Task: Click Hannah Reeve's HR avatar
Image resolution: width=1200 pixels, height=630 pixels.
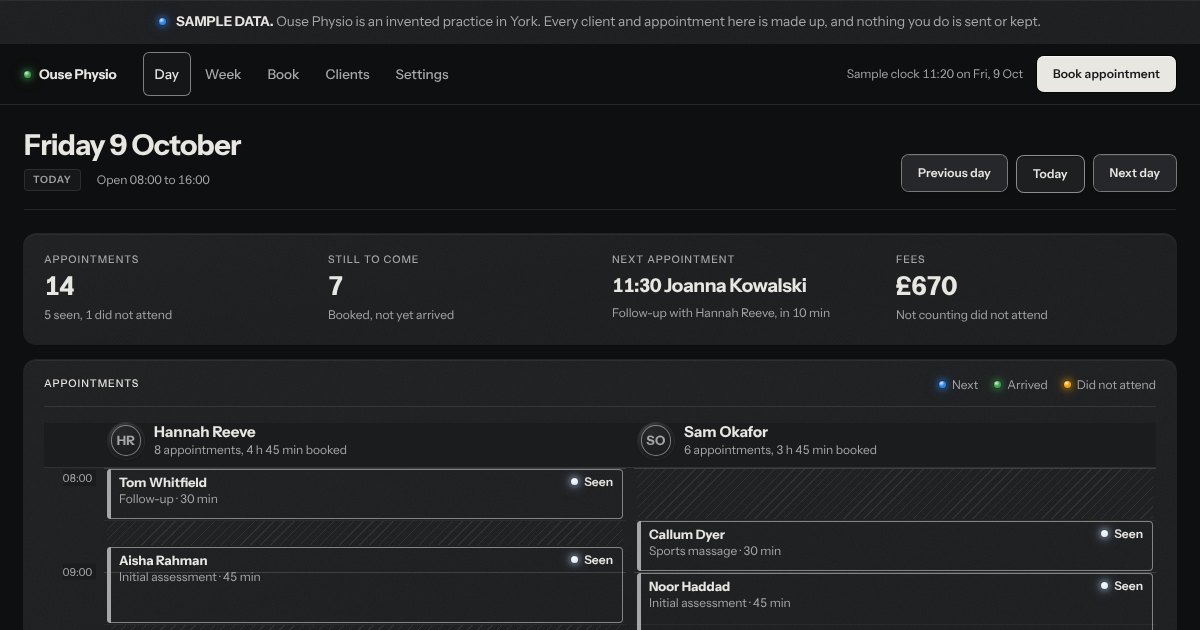Action: tap(125, 440)
